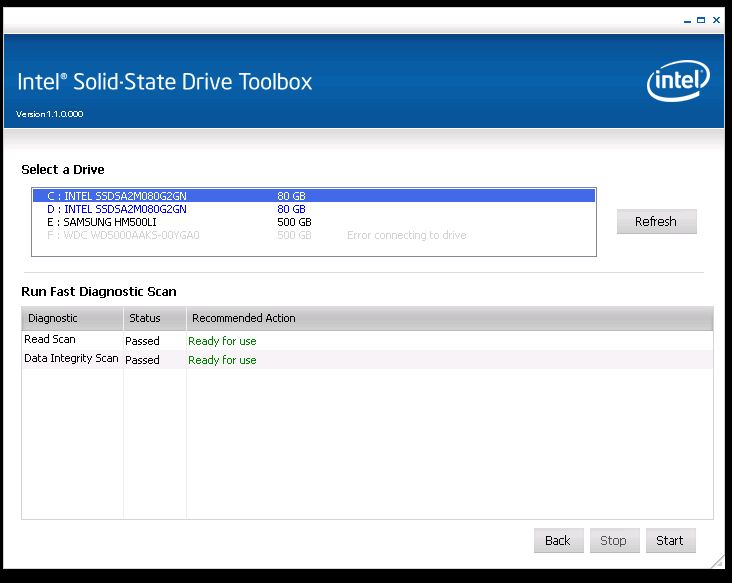Minimize the Toolbox window
The image size is (732, 583).
click(687, 21)
